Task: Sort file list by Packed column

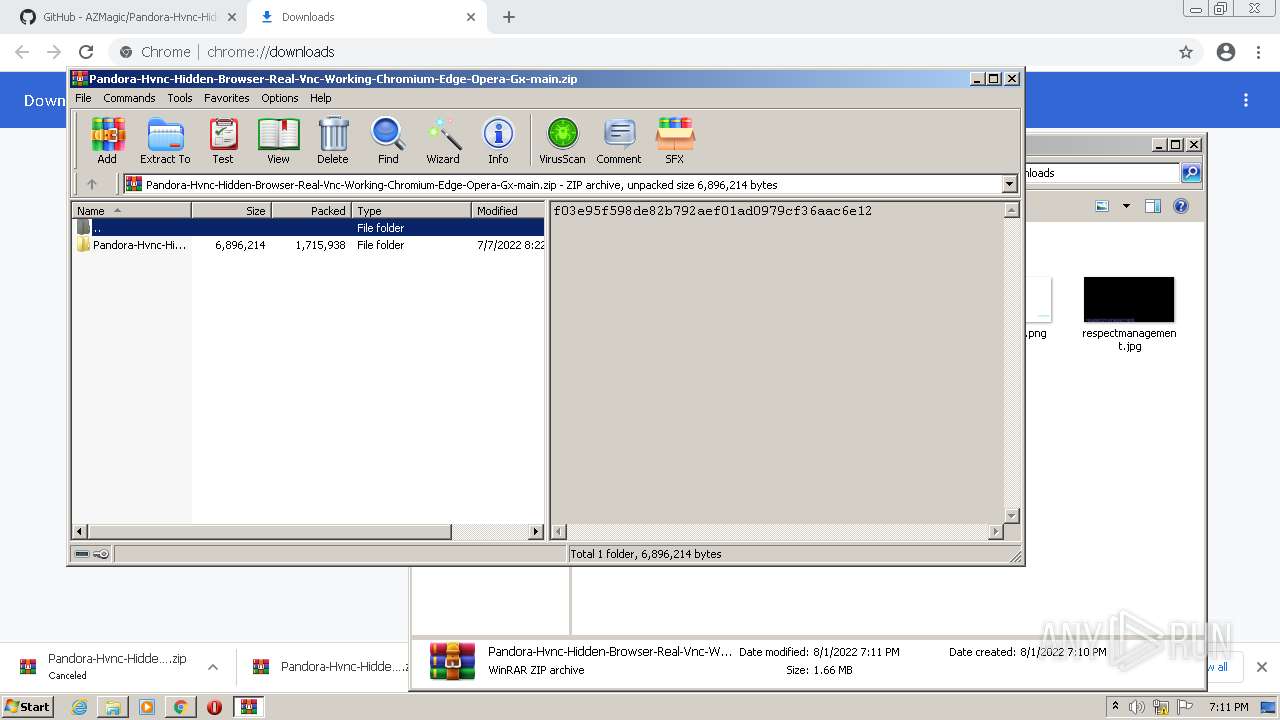Action: coord(311,210)
